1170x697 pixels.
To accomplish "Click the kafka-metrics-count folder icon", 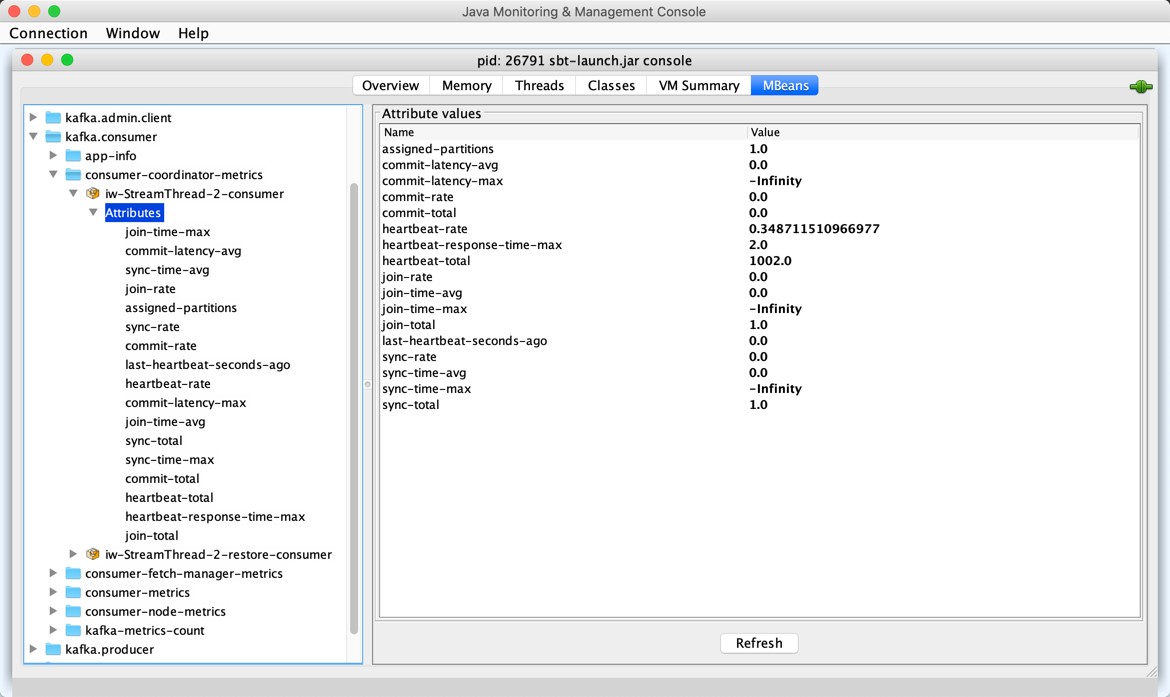I will [73, 631].
